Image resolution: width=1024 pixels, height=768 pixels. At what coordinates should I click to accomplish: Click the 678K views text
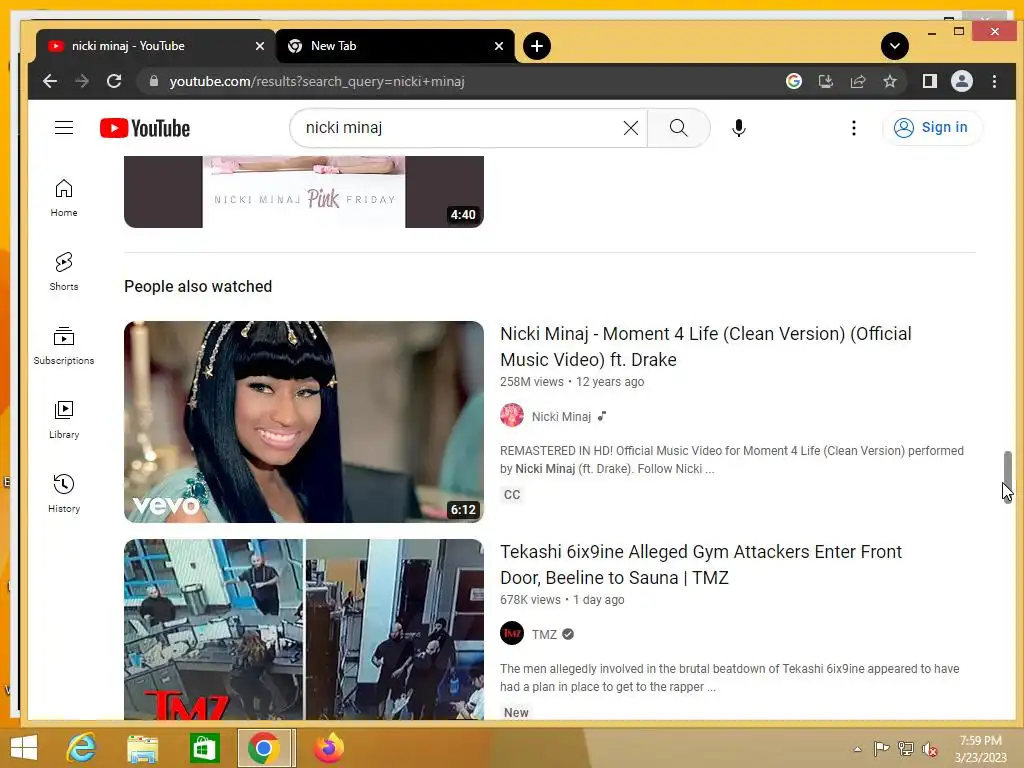point(530,600)
